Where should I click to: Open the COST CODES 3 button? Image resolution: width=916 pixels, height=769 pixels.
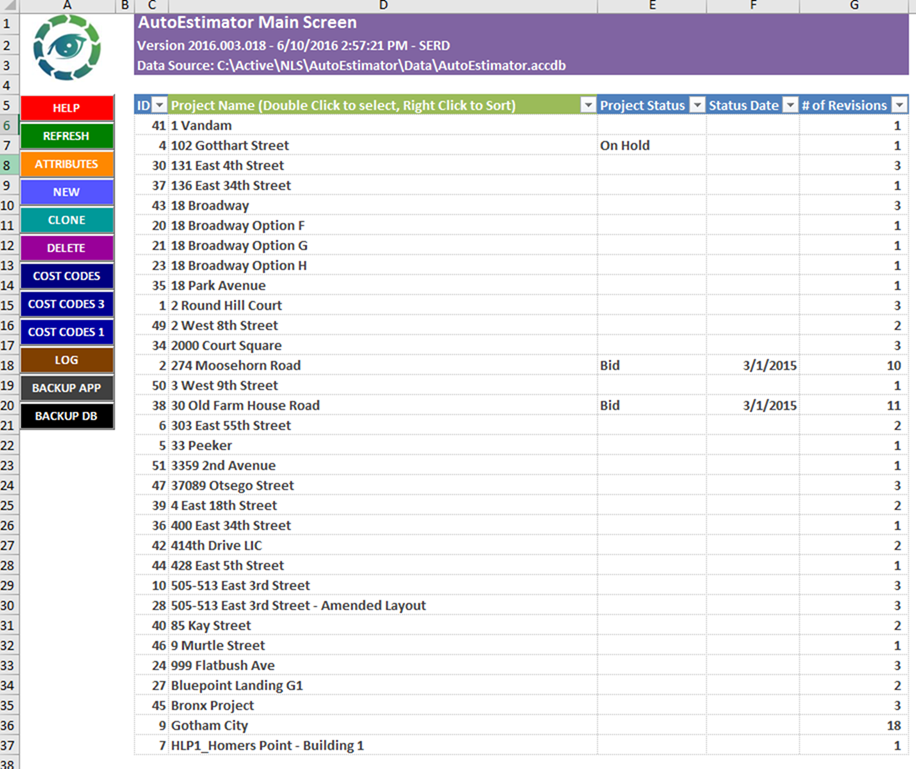point(67,304)
